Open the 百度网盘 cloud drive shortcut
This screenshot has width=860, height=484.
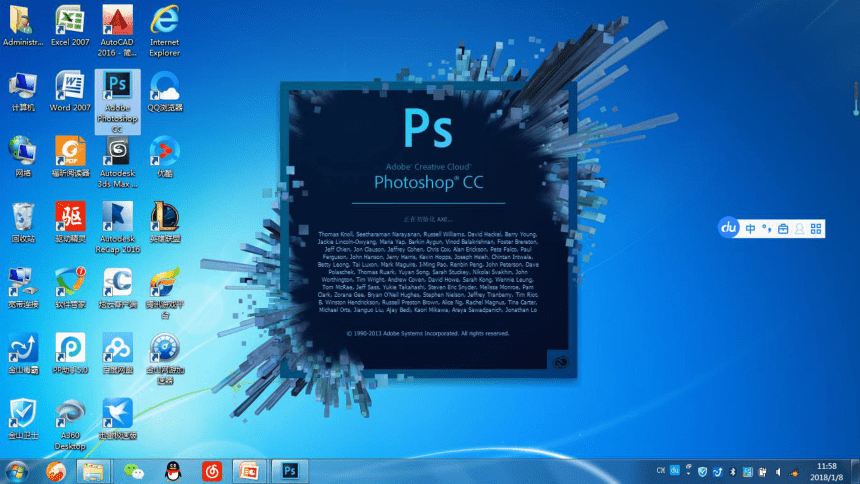pos(117,354)
